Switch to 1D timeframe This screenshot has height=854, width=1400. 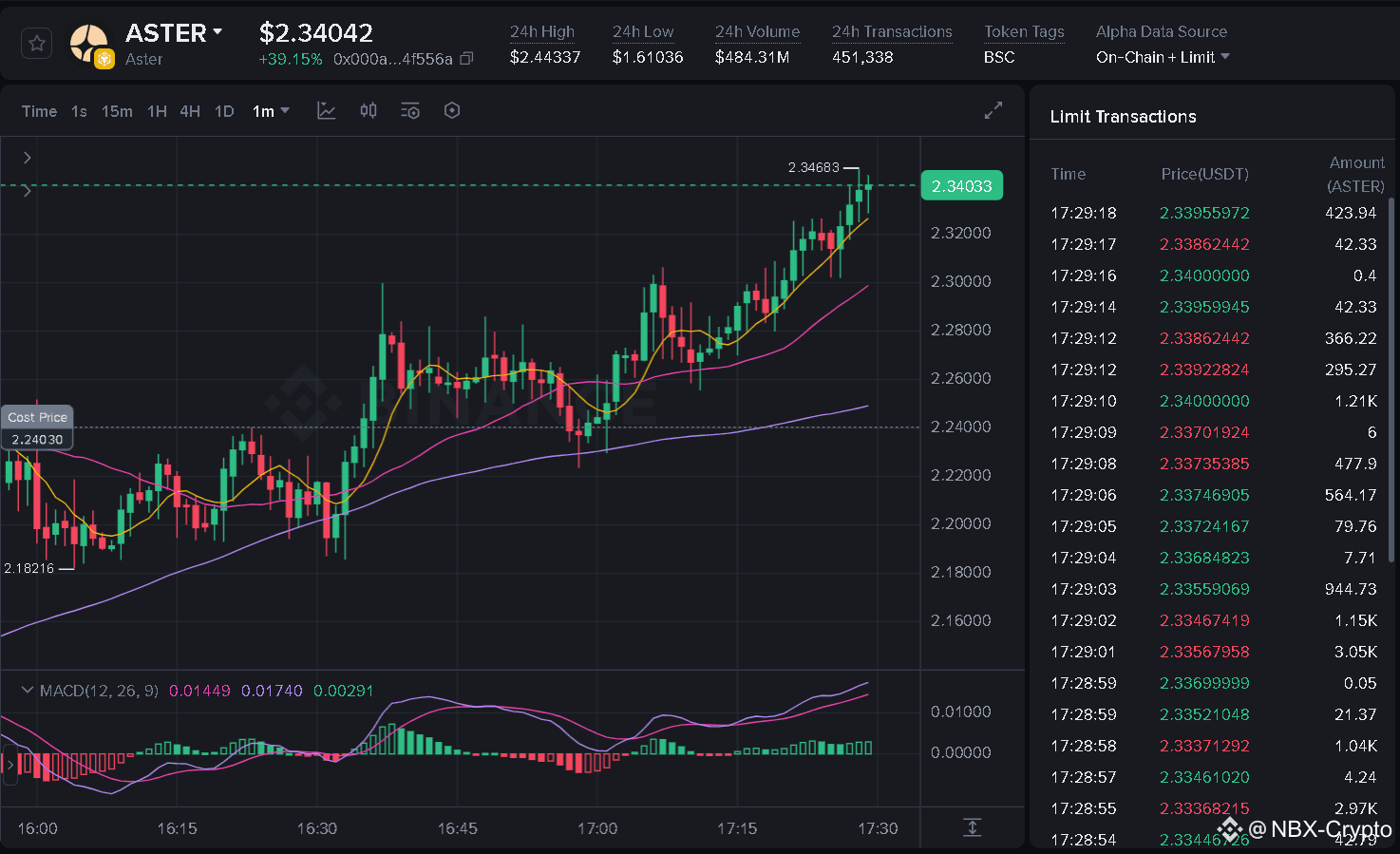(224, 111)
